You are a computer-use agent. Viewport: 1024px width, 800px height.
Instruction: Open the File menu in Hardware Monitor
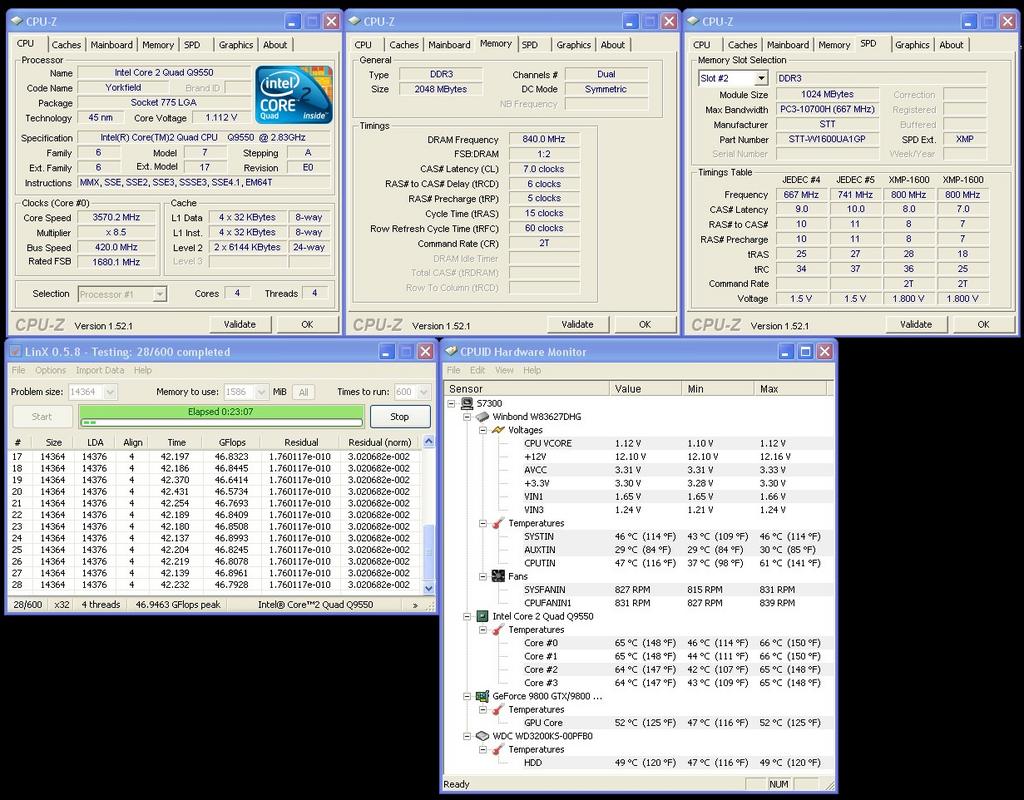(453, 370)
